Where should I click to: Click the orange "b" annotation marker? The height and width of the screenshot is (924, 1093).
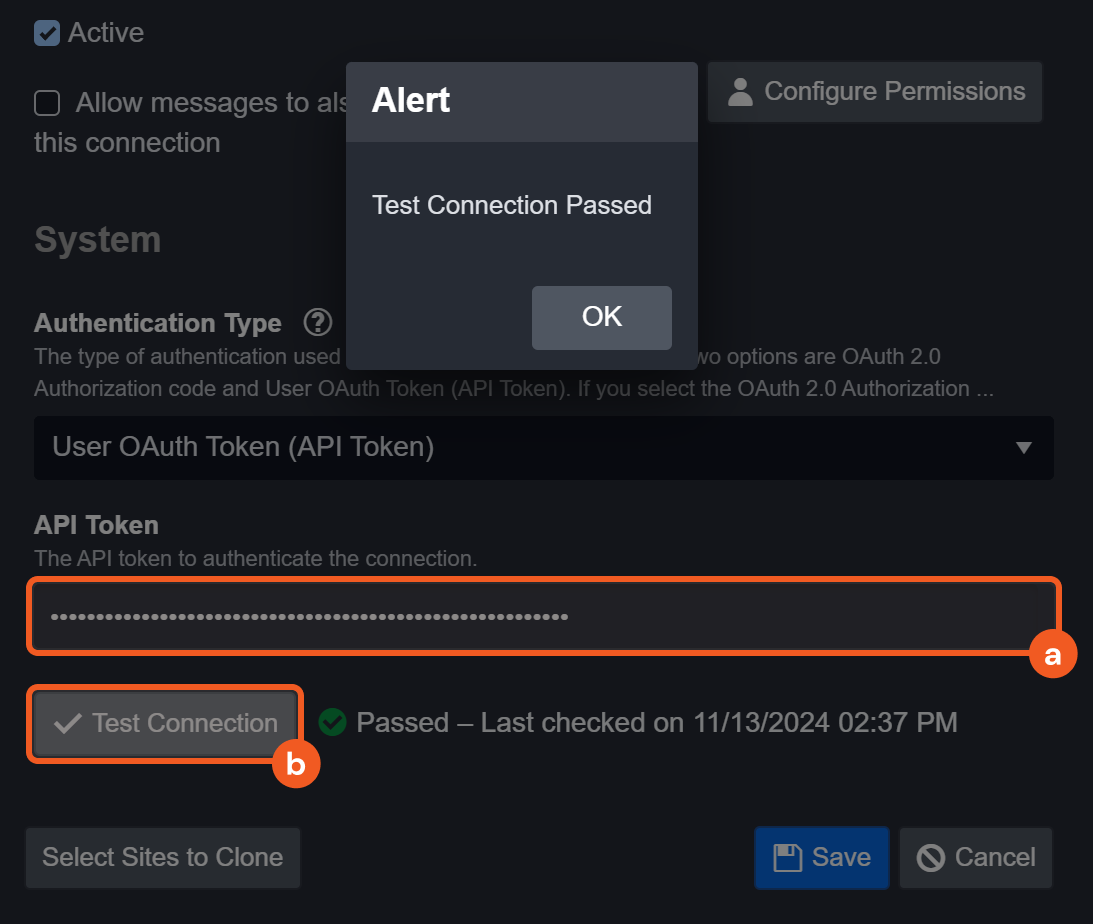click(x=296, y=763)
